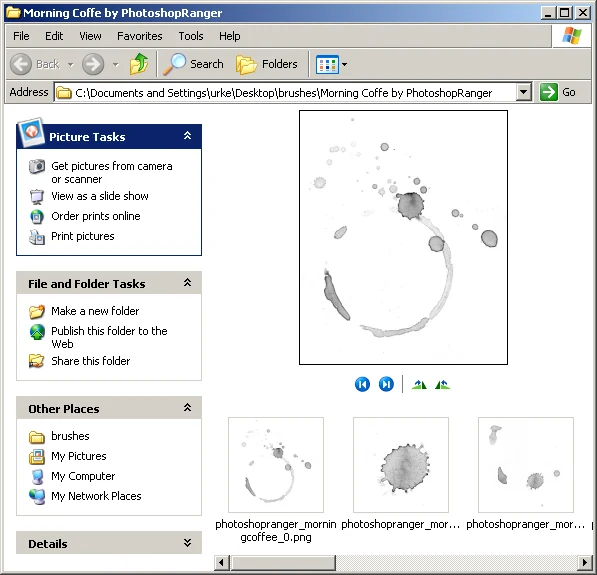Select the large coffee splat thumbnail
Image resolution: width=597 pixels, height=575 pixels.
tap(401, 465)
